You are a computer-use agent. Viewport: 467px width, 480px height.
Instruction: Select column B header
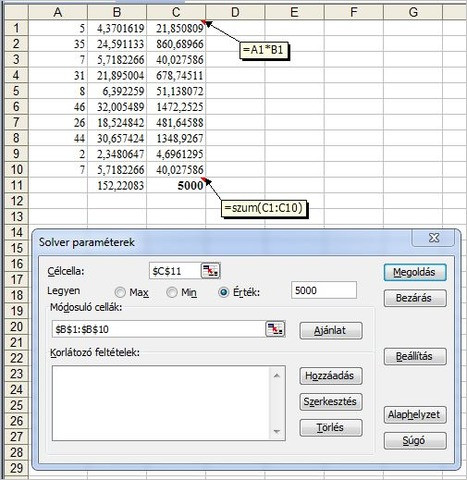click(x=117, y=12)
